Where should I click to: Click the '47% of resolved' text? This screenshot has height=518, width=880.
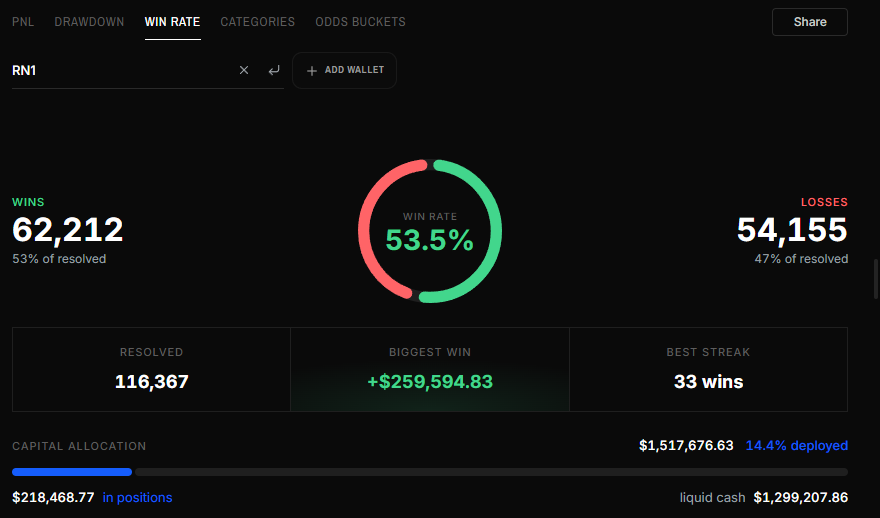pyautogui.click(x=801, y=259)
